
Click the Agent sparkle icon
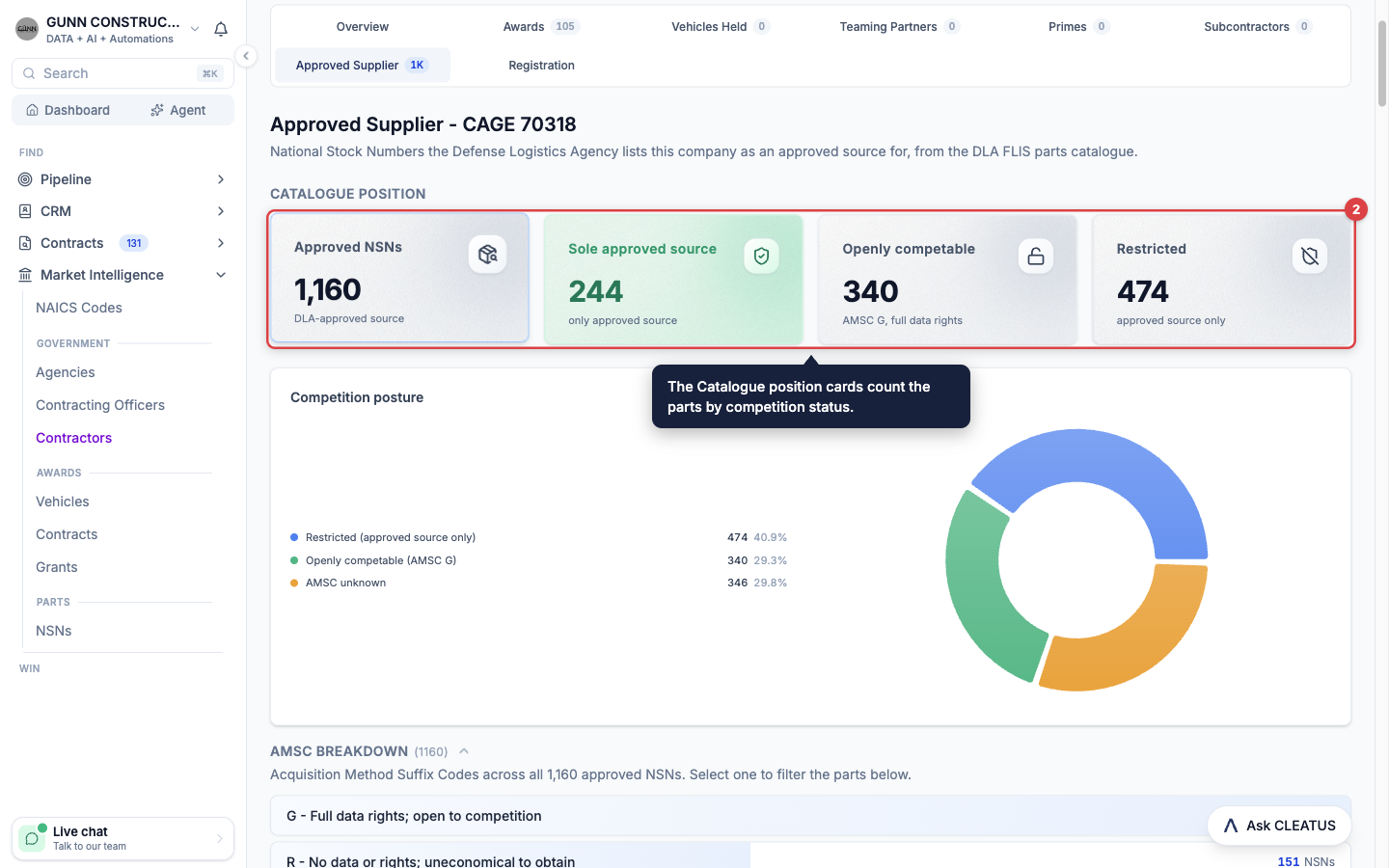pos(157,111)
